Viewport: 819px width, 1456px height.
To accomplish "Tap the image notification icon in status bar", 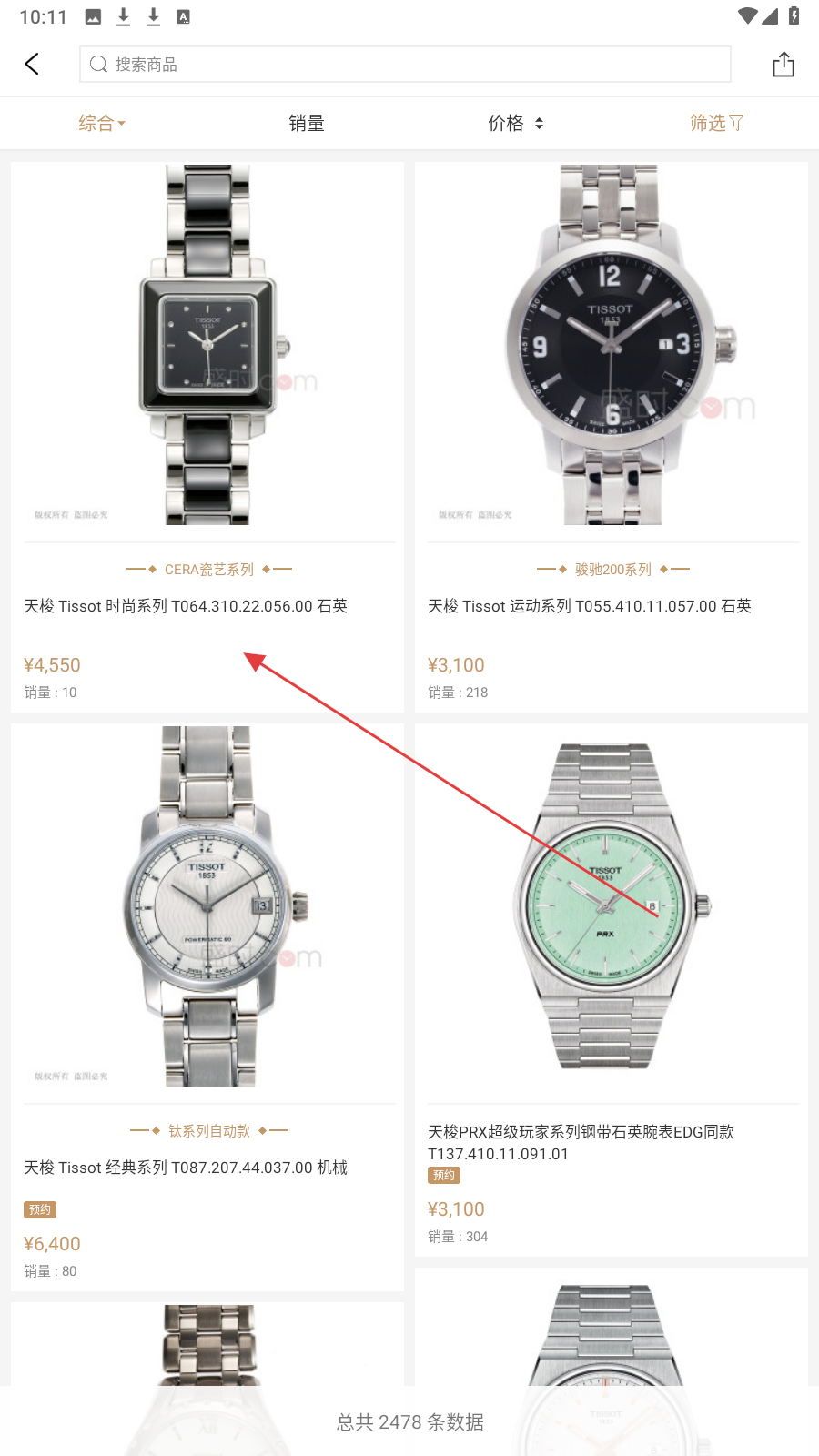I will click(93, 16).
